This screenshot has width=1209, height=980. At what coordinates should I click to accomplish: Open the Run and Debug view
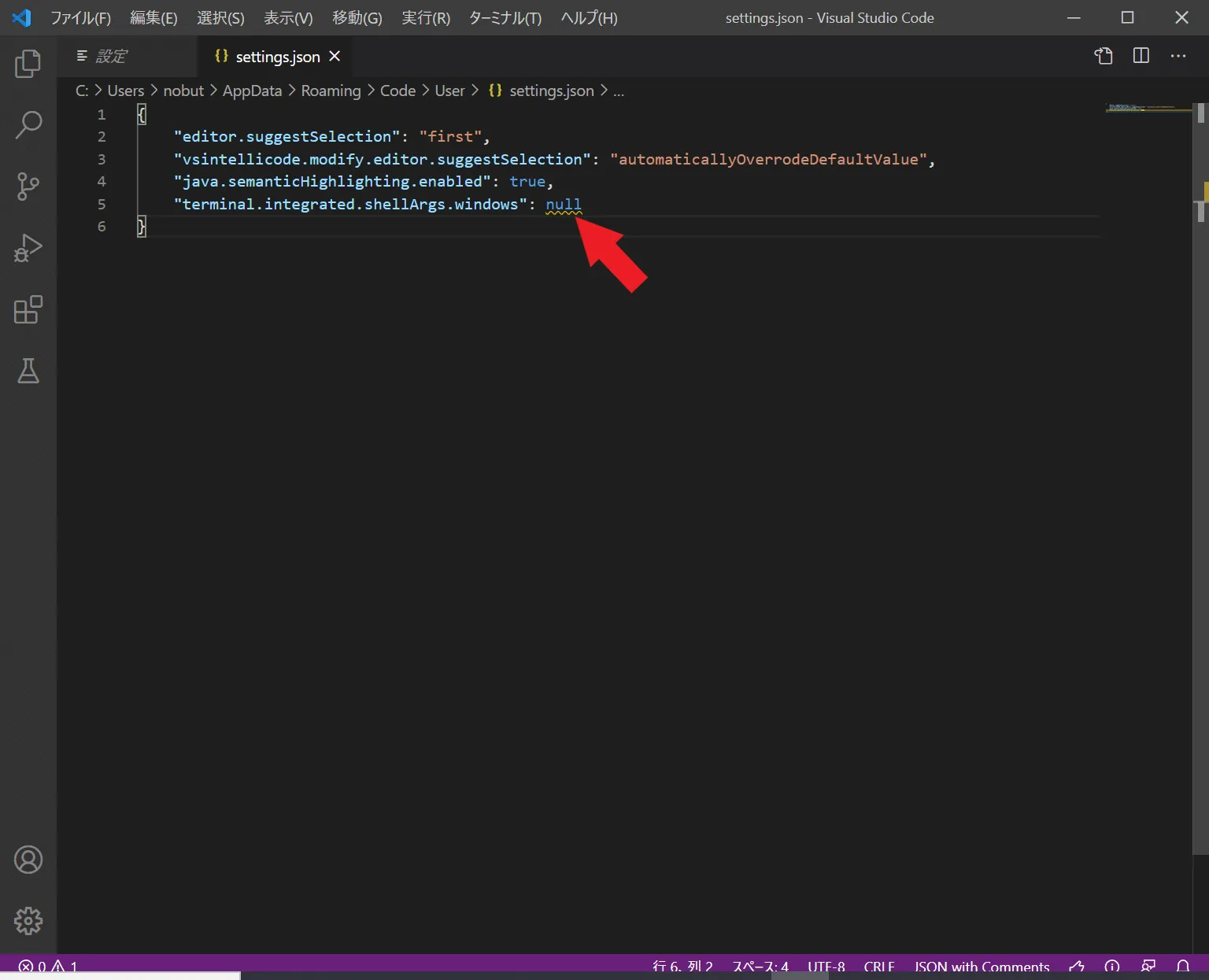[28, 248]
